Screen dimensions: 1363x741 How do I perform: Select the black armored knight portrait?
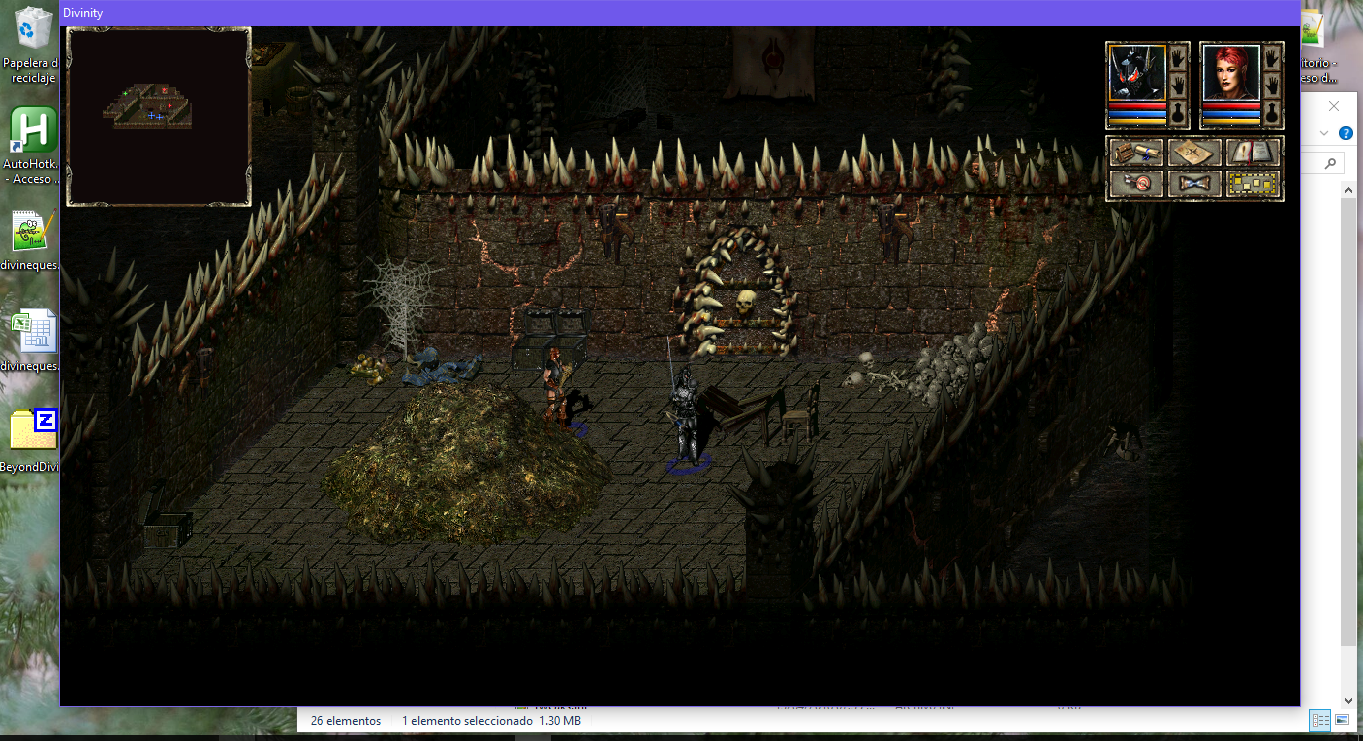pyautogui.click(x=1137, y=73)
